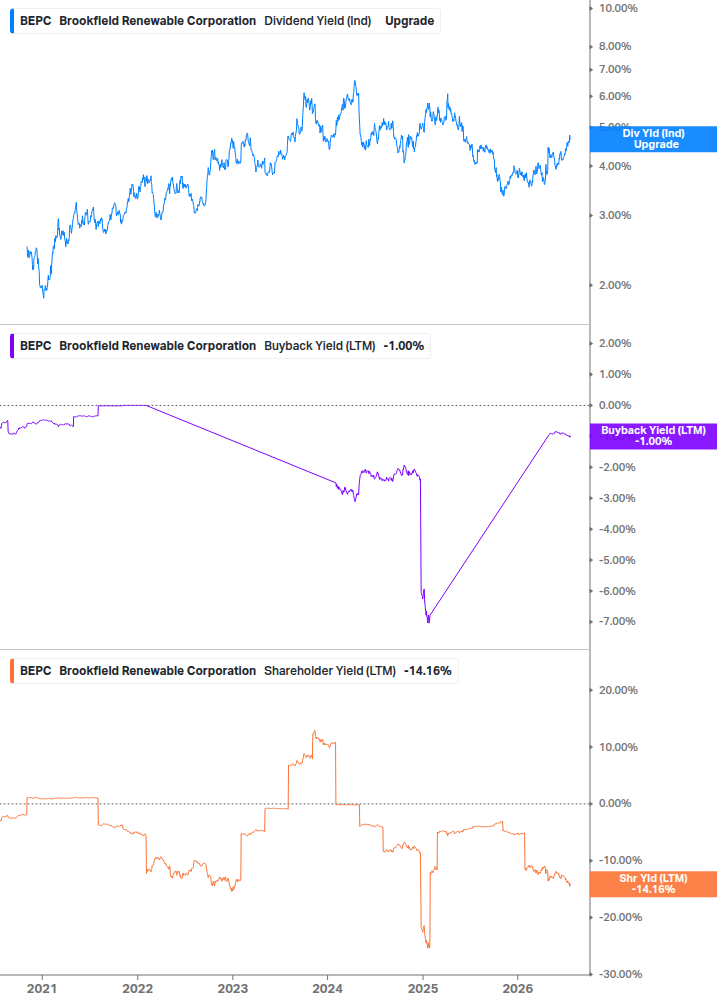Click the purple Buyback Yield (LTM) axis tag
Screen dimensions: 717x1005
653,436
